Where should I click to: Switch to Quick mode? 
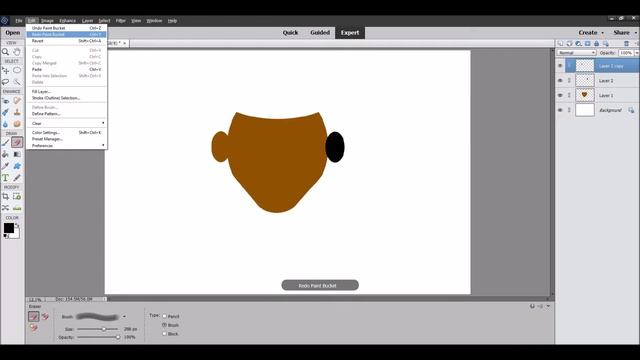[290, 33]
